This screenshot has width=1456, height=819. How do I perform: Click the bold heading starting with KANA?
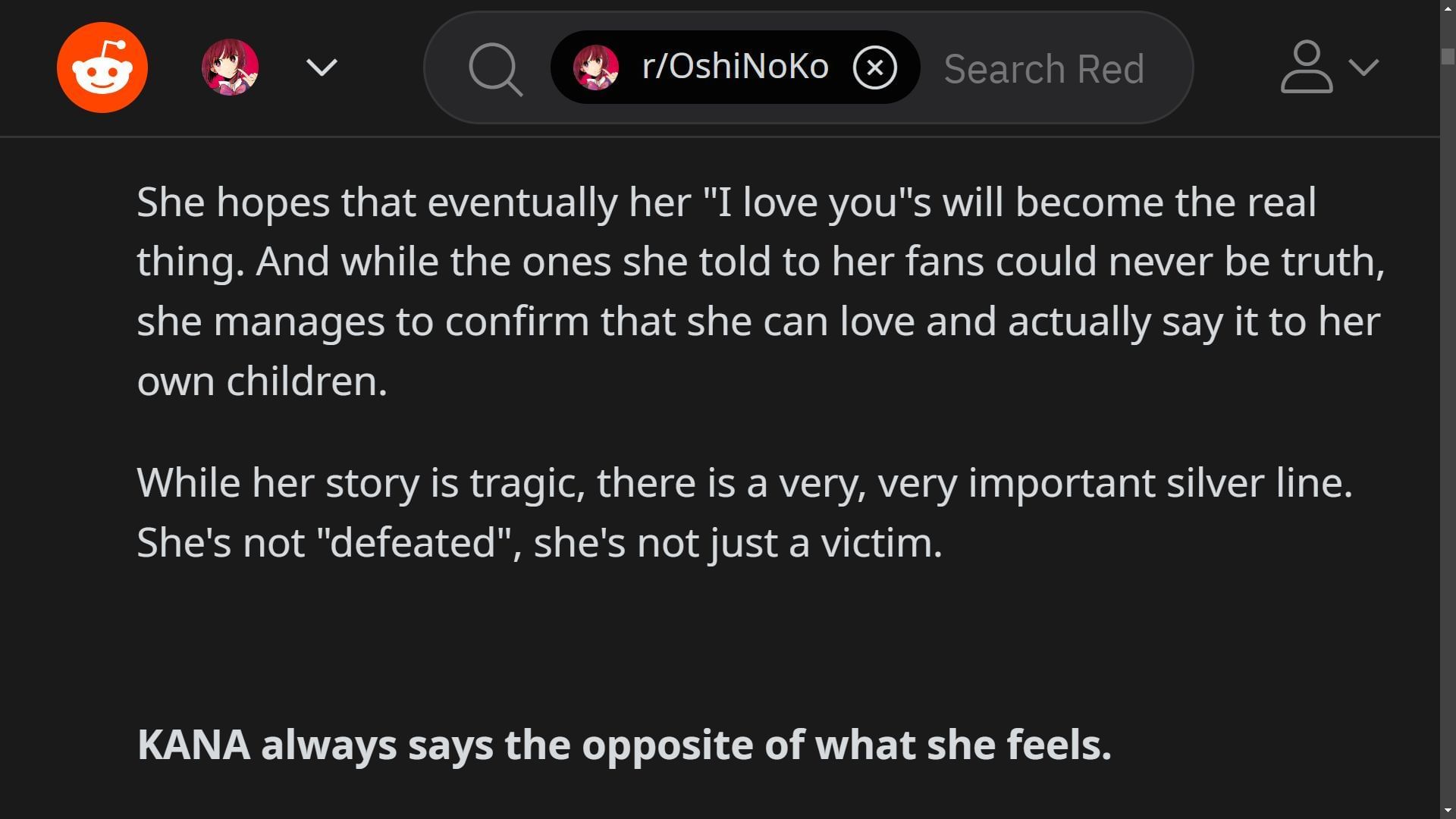click(x=624, y=745)
